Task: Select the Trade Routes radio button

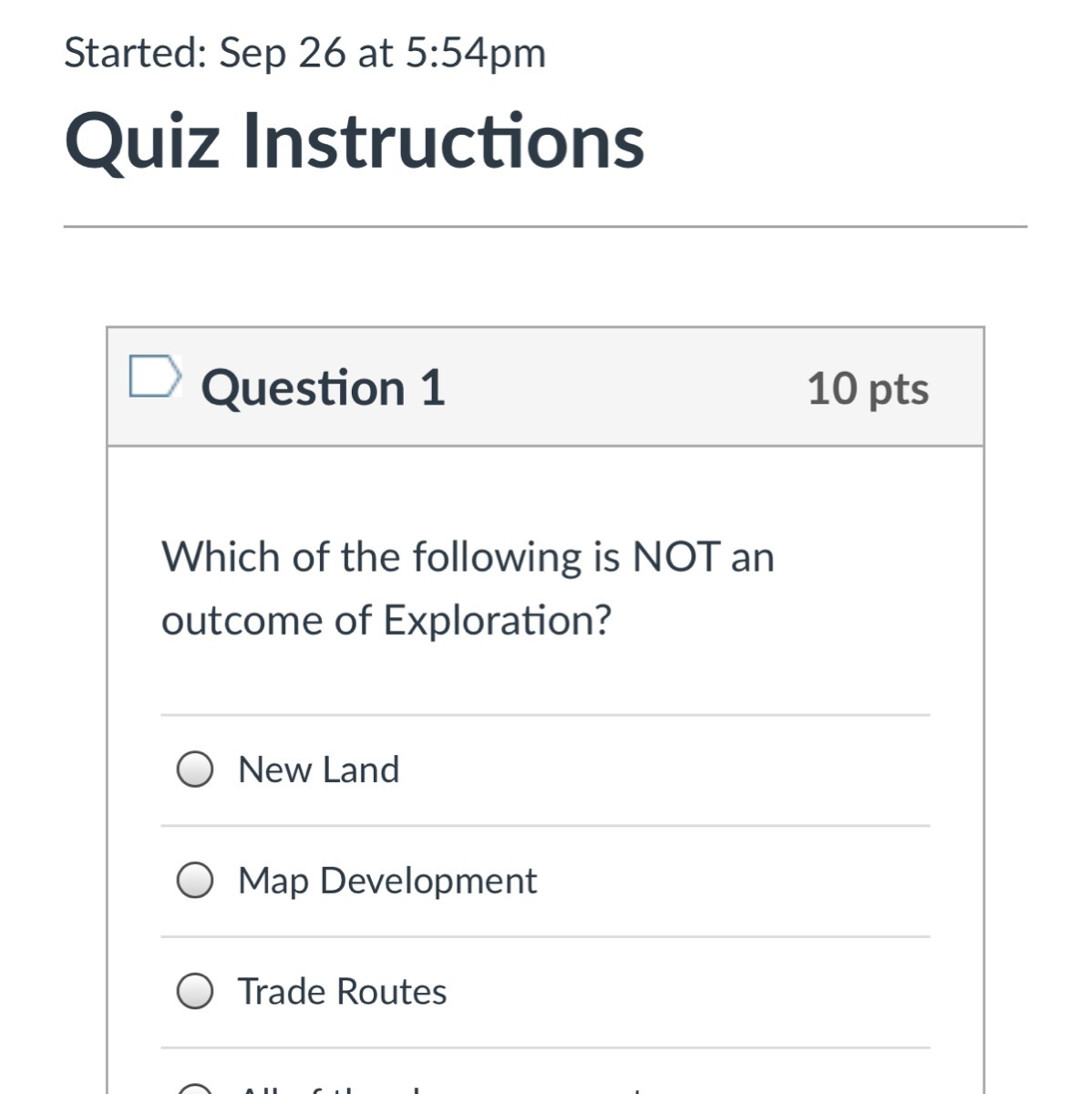Action: [195, 991]
